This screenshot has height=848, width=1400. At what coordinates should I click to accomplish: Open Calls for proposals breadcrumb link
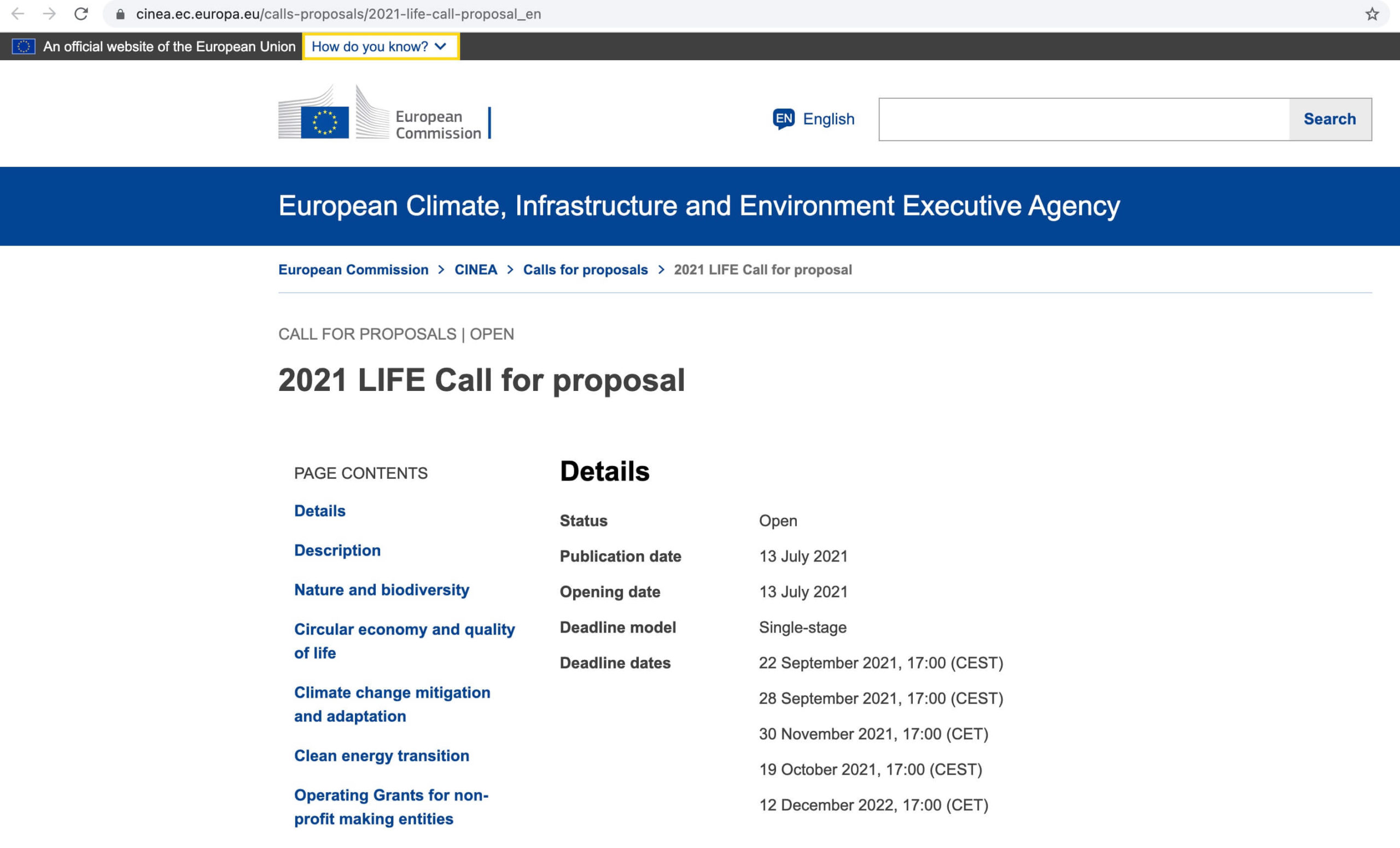click(585, 270)
